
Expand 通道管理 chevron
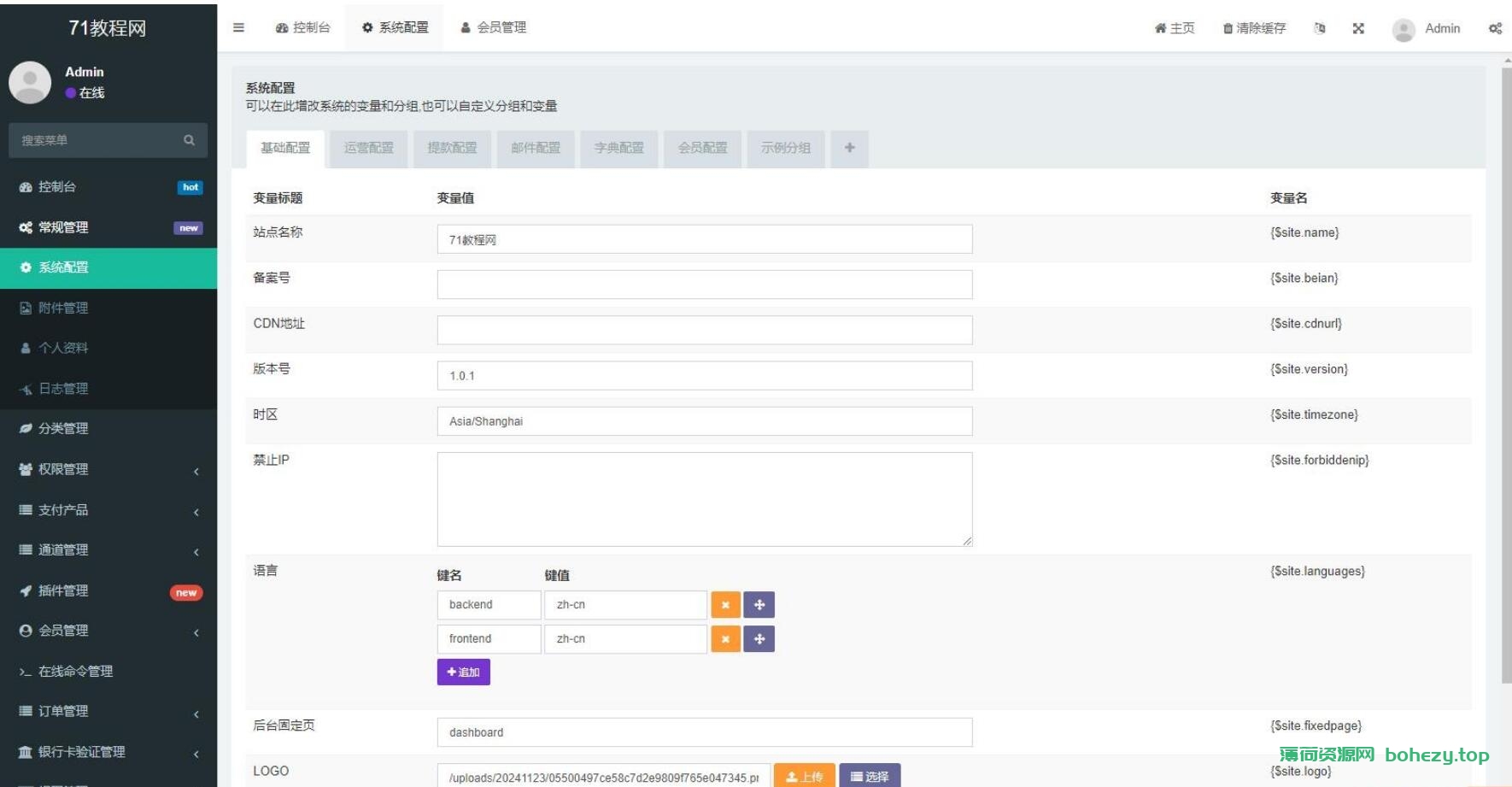196,552
